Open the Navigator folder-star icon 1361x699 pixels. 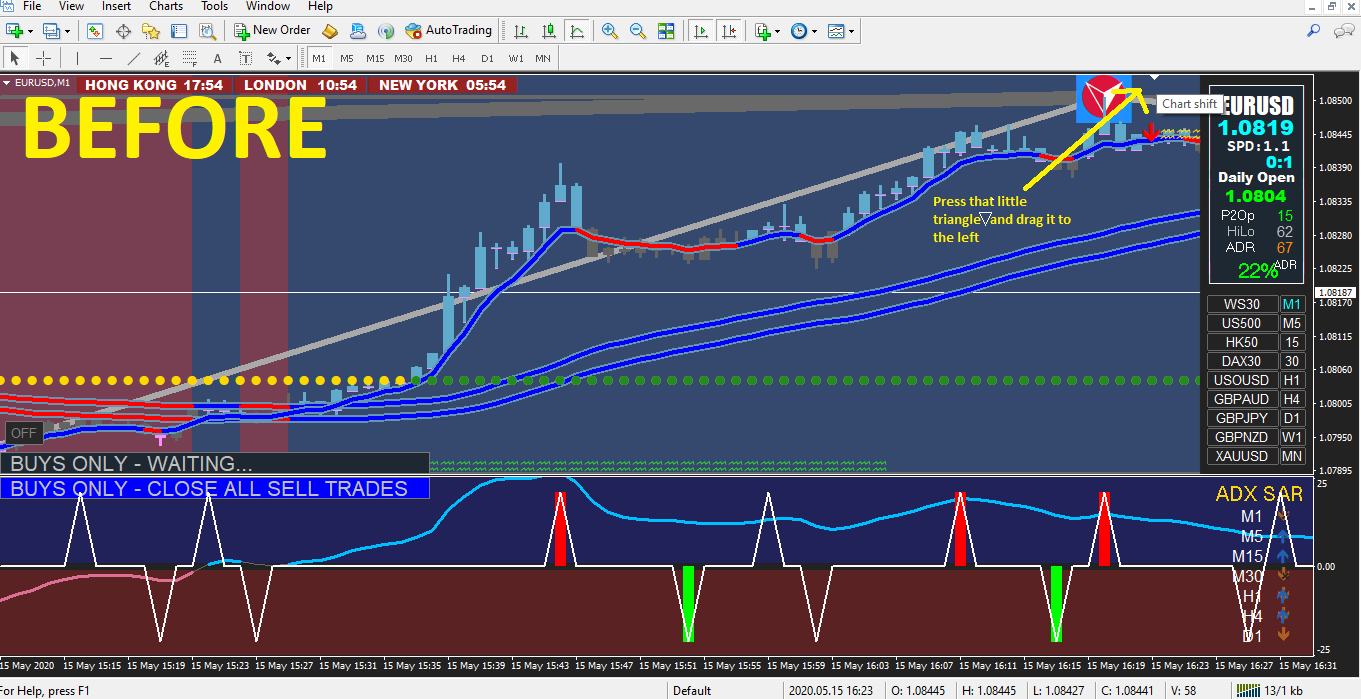(152, 31)
